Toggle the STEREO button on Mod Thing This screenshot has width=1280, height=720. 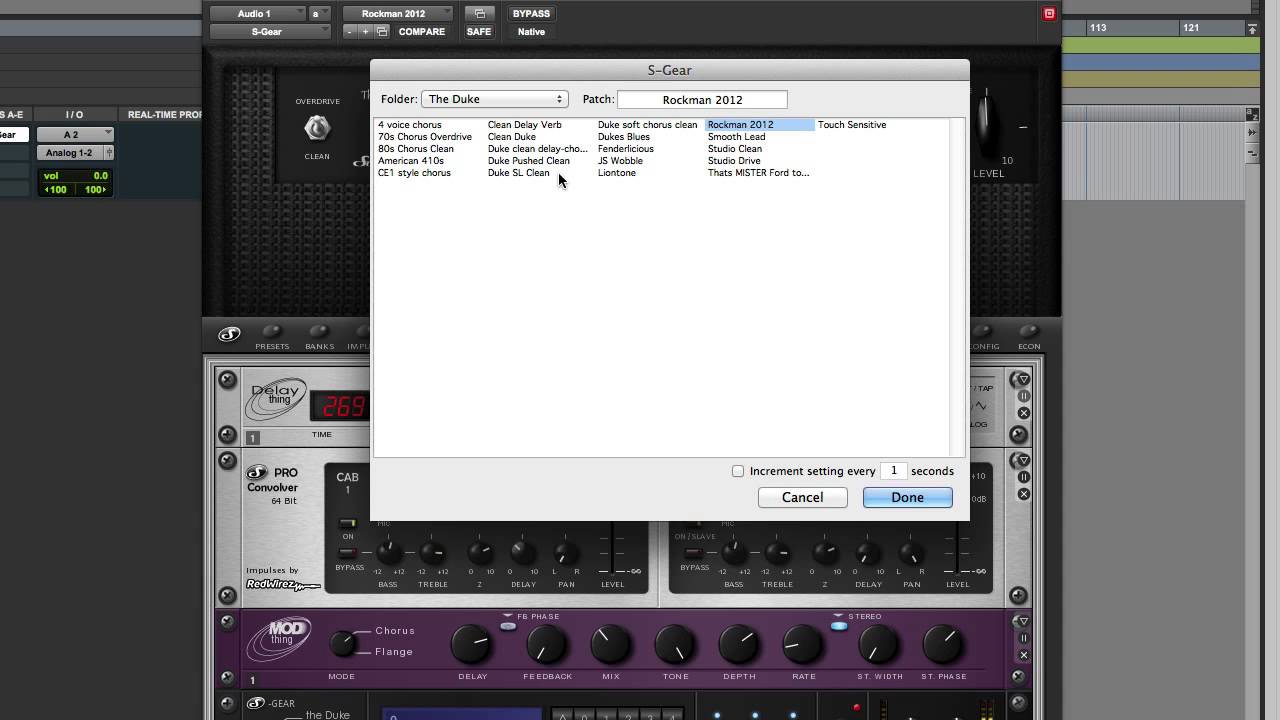[x=839, y=626]
